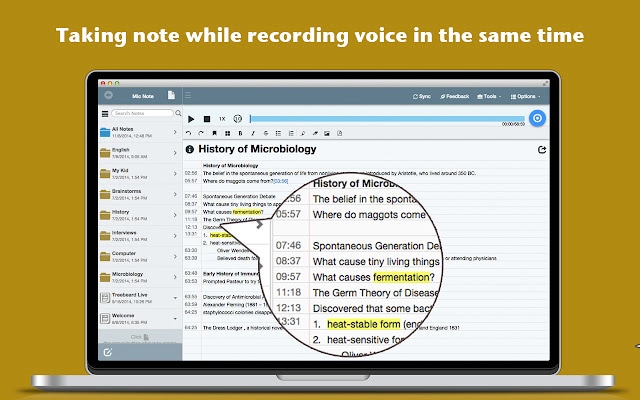Click the back arrow in sidebar header
Viewport: 640px width, 400px height.
(109, 95)
